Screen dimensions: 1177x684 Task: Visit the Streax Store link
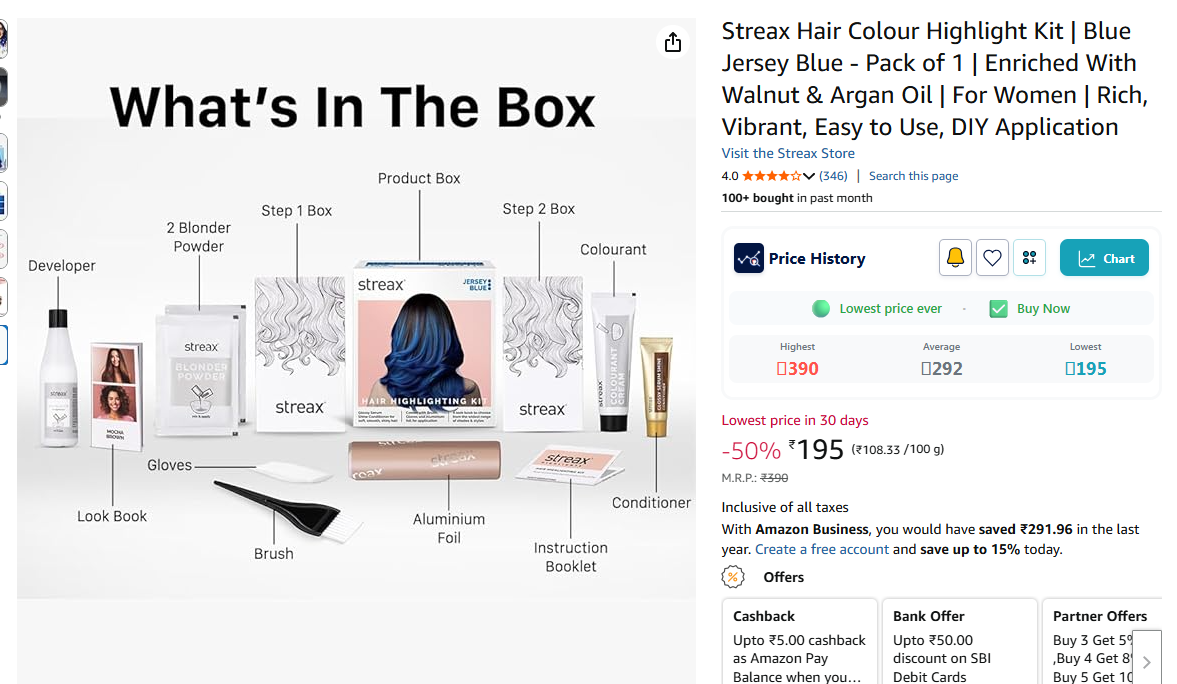[x=788, y=153]
